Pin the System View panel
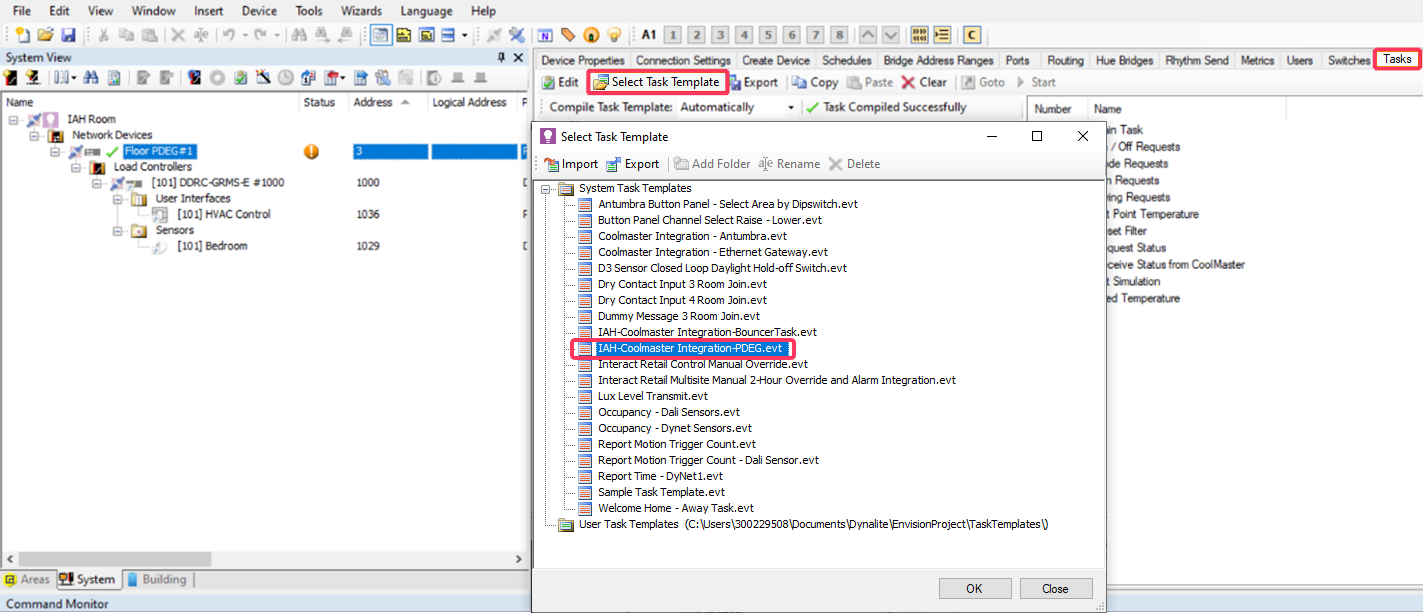This screenshot has width=1423, height=613. click(x=502, y=57)
